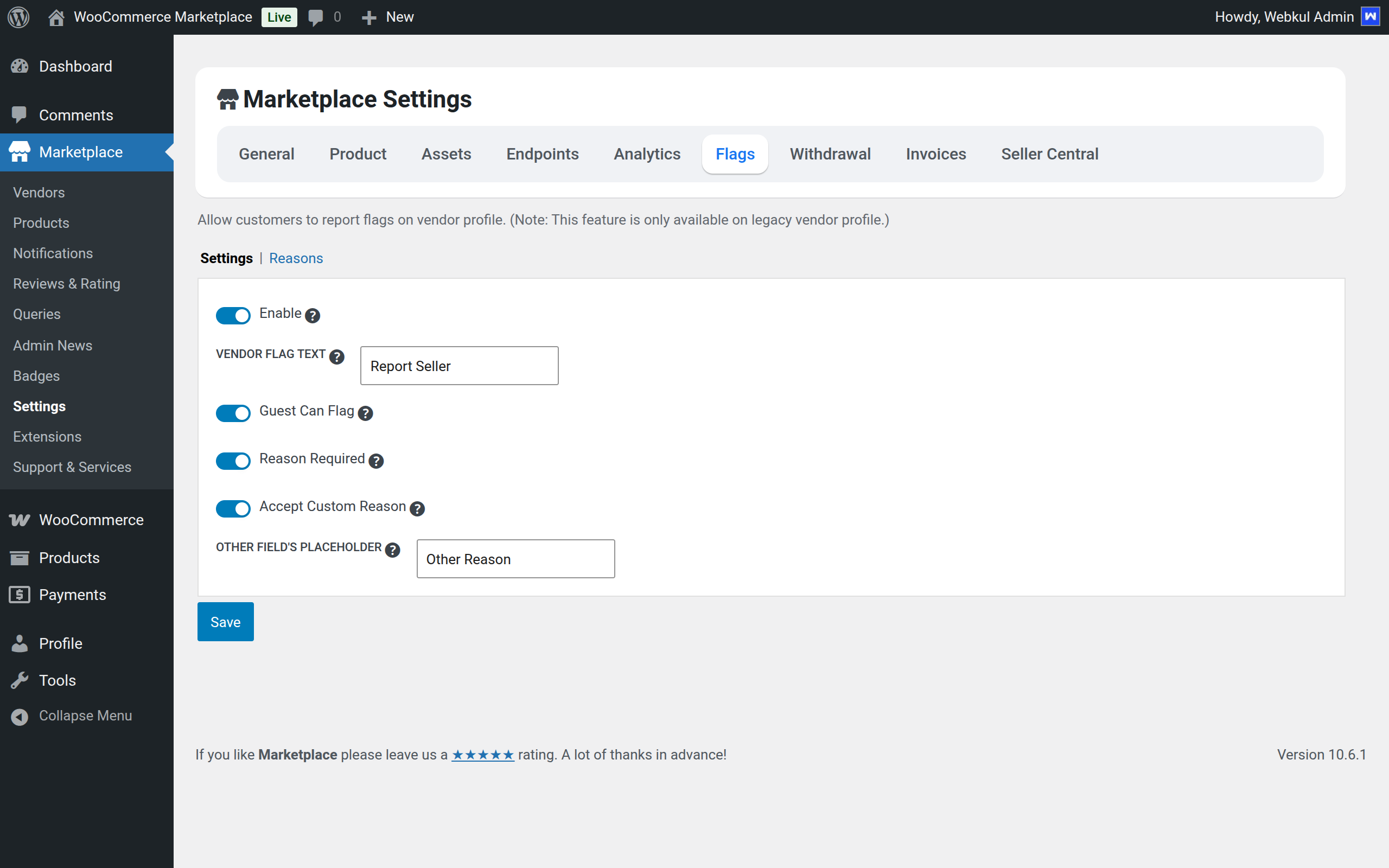Screen dimensions: 1389x868
Task: Click the Webkul Admin avatar icon
Action: click(1371, 17)
